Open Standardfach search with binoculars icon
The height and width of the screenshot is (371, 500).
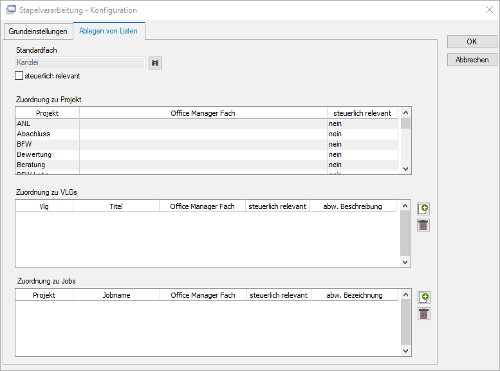155,63
